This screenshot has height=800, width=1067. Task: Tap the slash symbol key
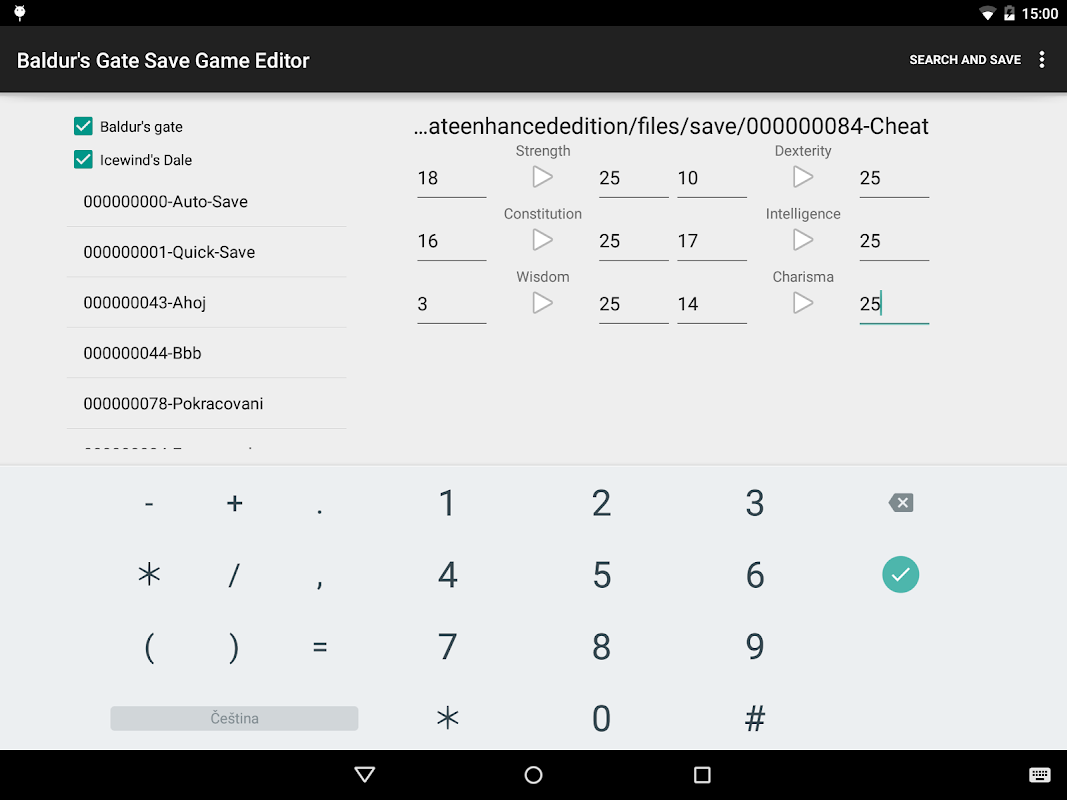[234, 575]
